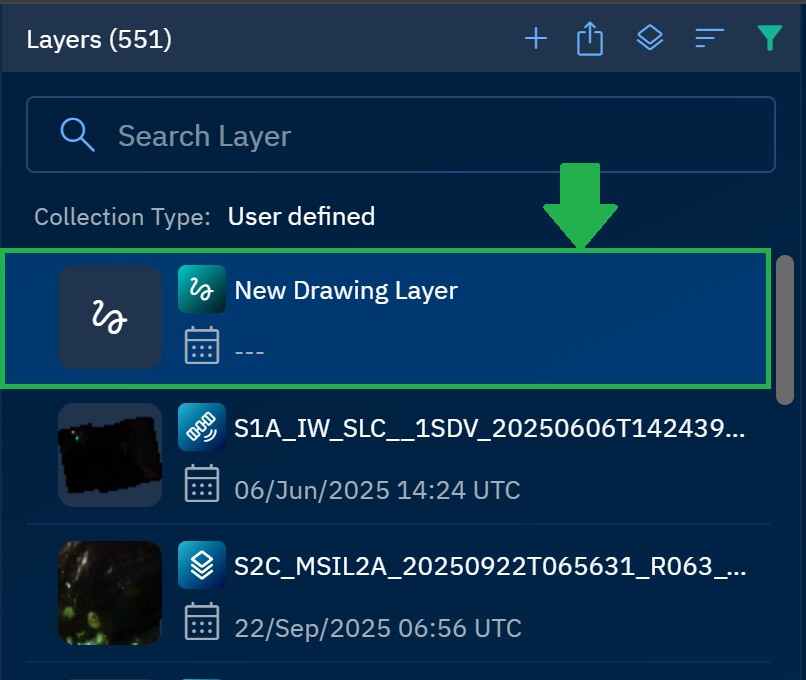Viewport: 806px width, 680px height.
Task: Select the S2C_MSIL2A layer name
Action: click(490, 567)
